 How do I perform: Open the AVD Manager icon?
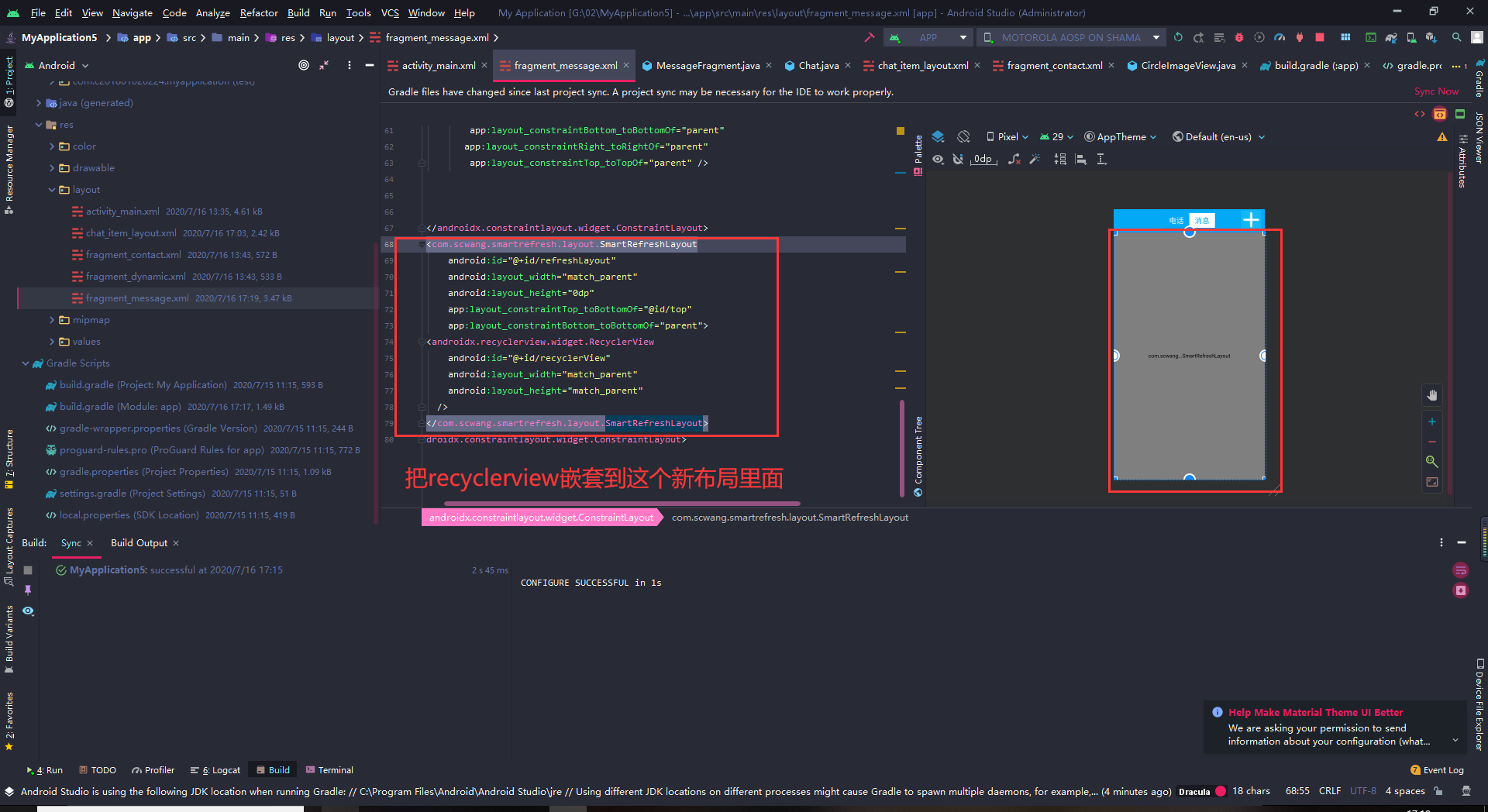[x=1411, y=37]
